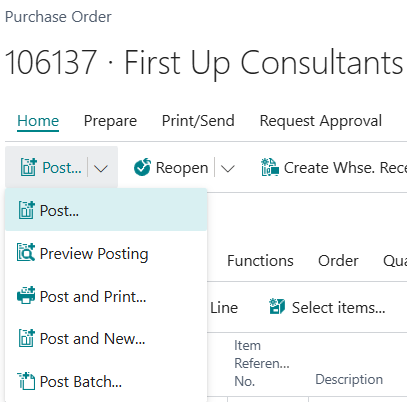Image resolution: width=407 pixels, height=402 pixels.
Task: Open the Functions lines menu
Action: [x=260, y=261]
